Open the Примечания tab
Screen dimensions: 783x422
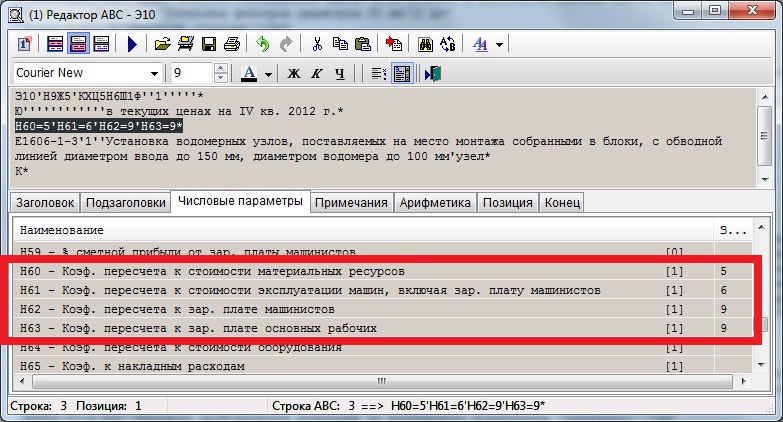pos(351,203)
